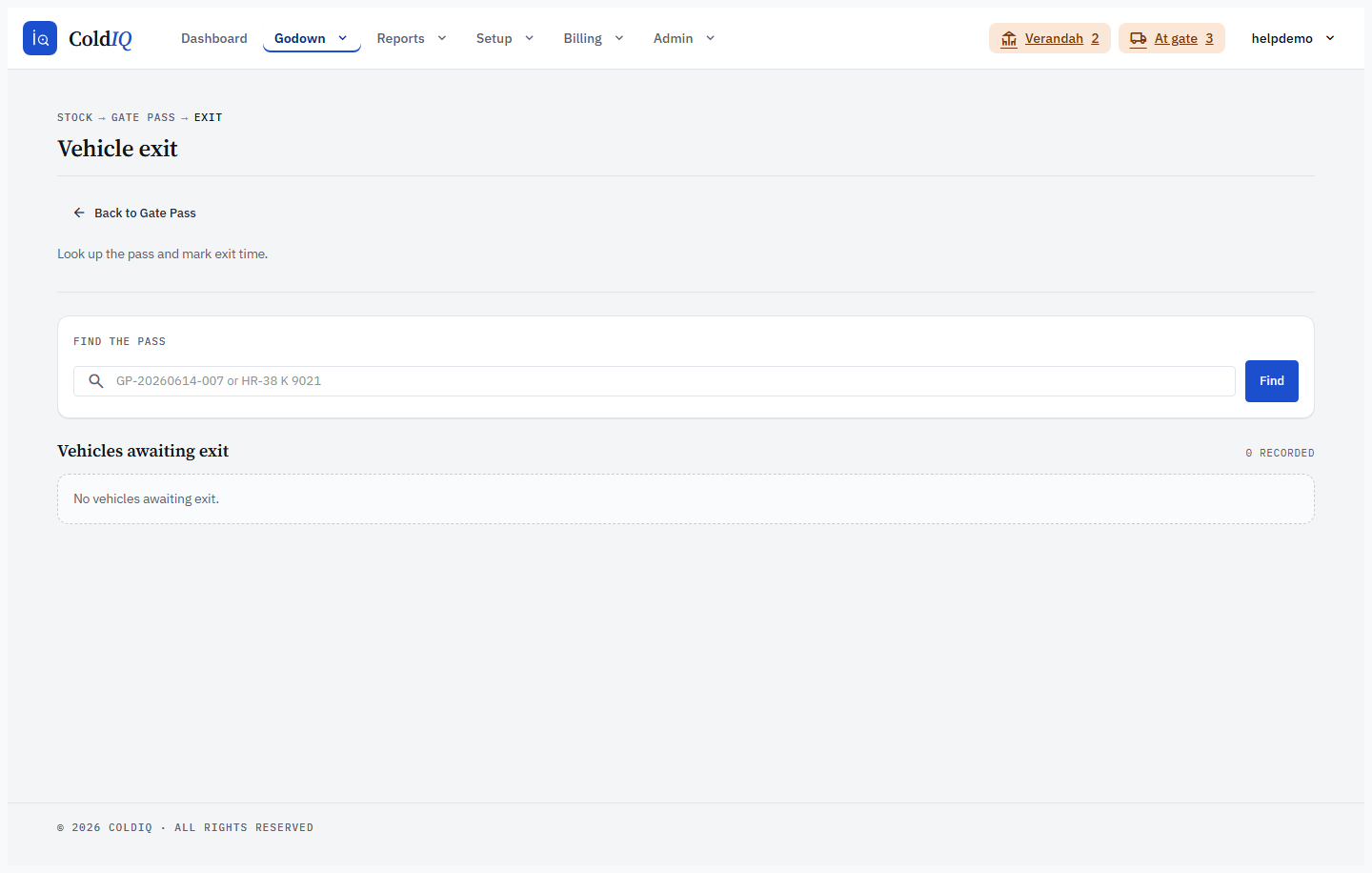Click the Vehicles awaiting exit heading
The width and height of the screenshot is (1372, 873).
pyautogui.click(x=143, y=451)
